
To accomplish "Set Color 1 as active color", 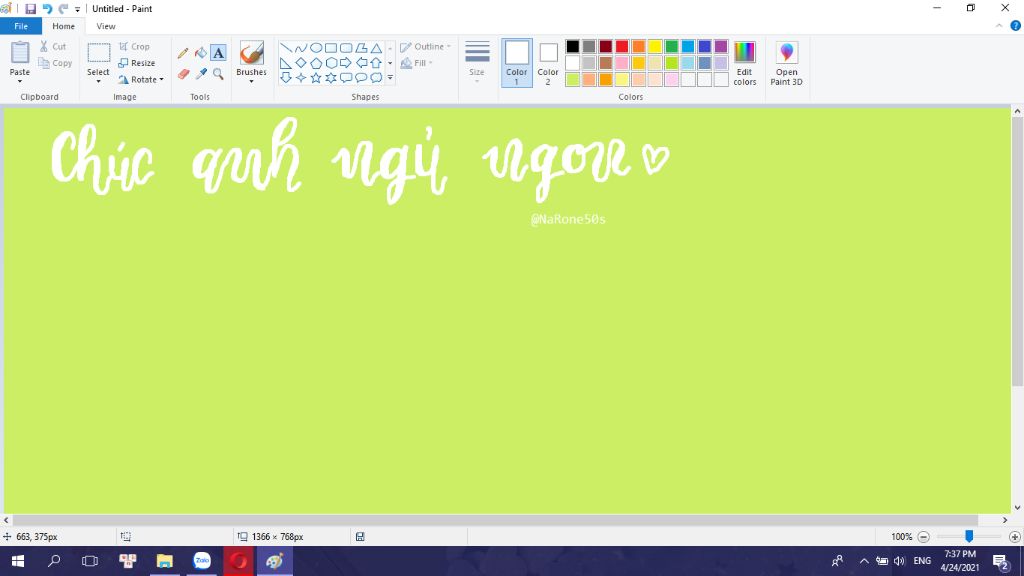I will (x=517, y=63).
